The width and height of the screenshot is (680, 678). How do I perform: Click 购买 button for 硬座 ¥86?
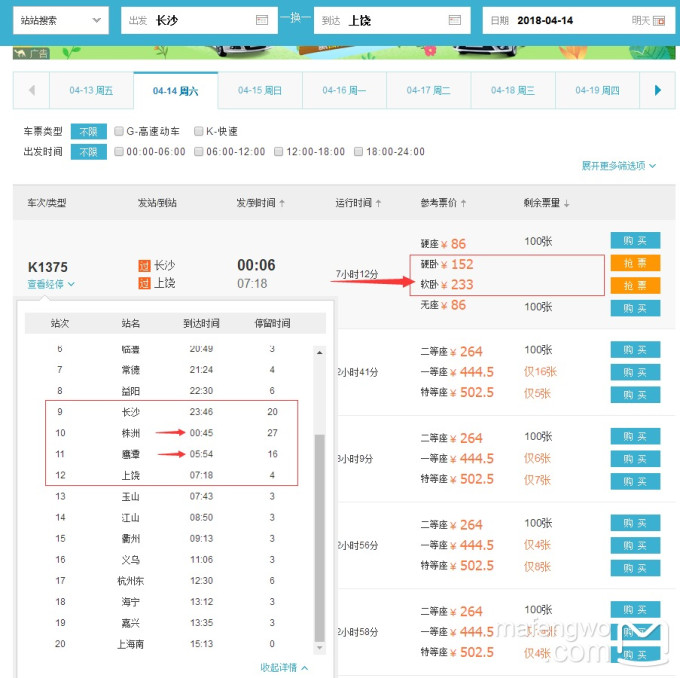[x=635, y=241]
